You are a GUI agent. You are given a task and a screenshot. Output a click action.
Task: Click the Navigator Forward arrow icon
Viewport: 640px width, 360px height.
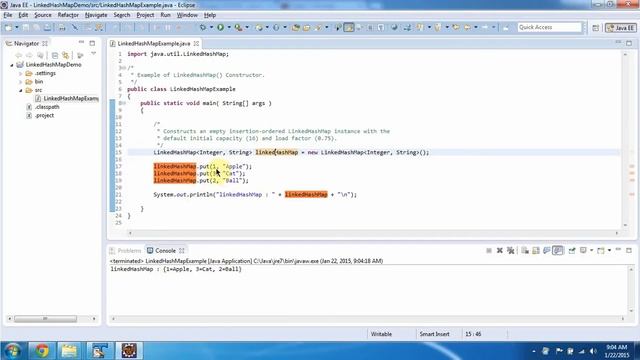[x=29, y=55]
